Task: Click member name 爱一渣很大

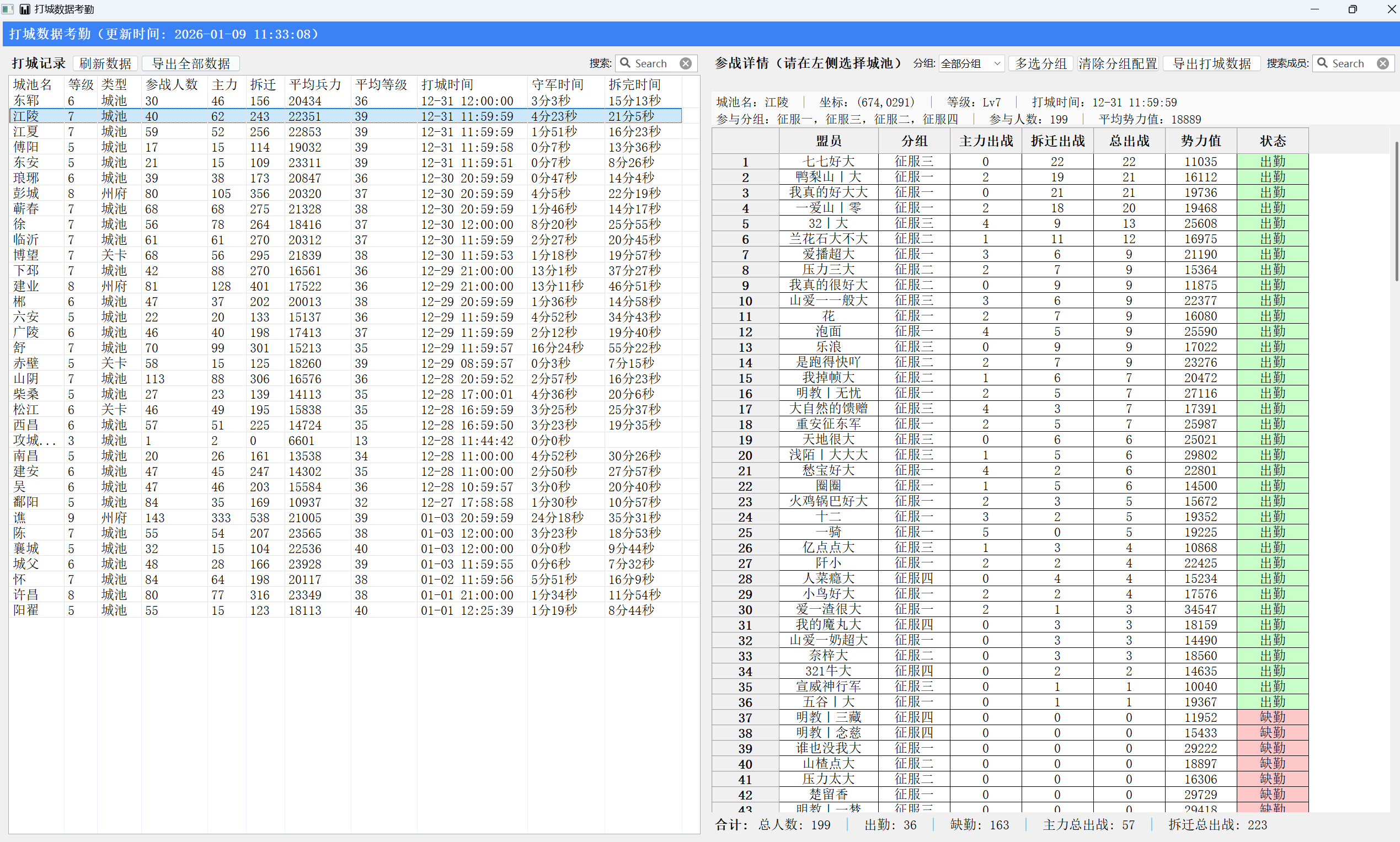Action: [829, 609]
